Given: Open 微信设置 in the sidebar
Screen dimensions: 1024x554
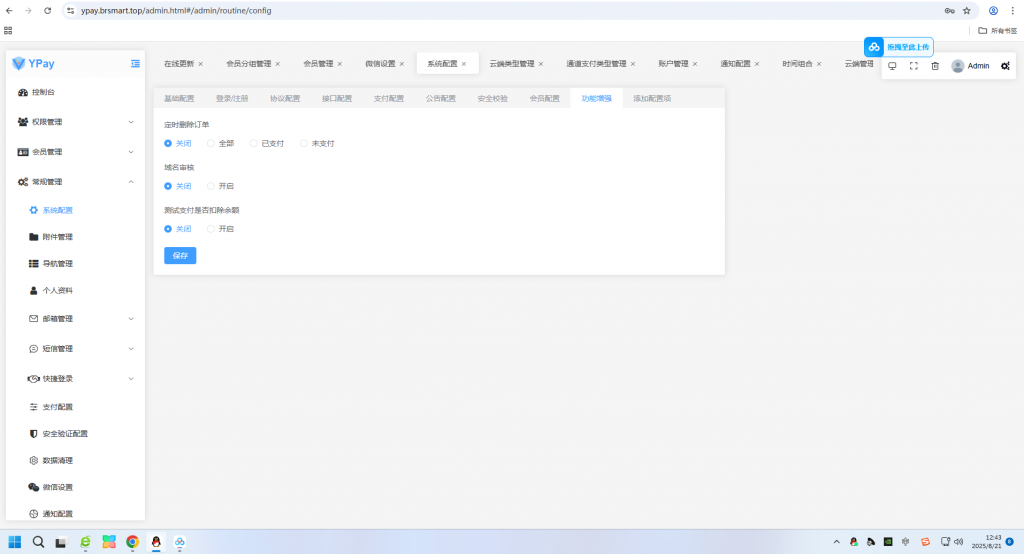Looking at the screenshot, I should coord(57,487).
